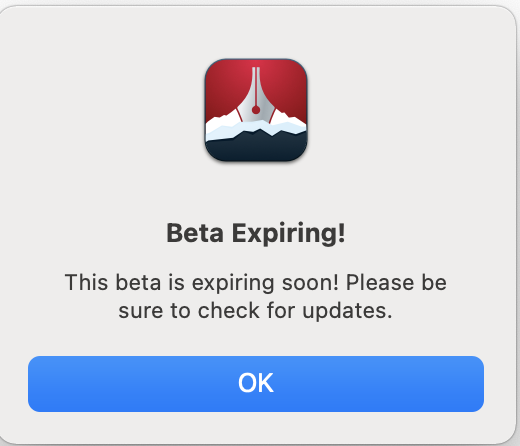The height and width of the screenshot is (446, 520).
Task: Click the 'sure to check for updates.' line
Action: pos(255,311)
